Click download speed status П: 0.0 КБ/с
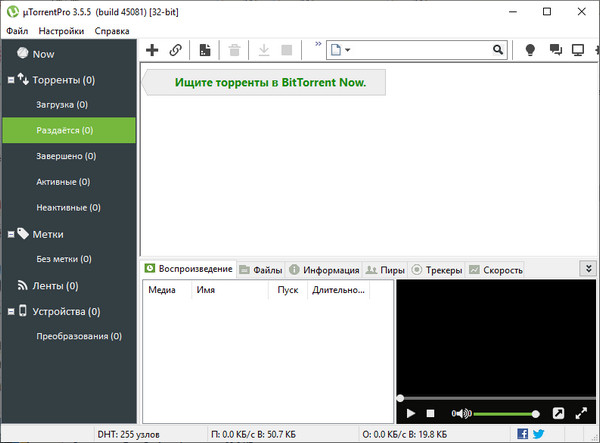Screen dimensions: 600x443 pyautogui.click(x=253, y=435)
